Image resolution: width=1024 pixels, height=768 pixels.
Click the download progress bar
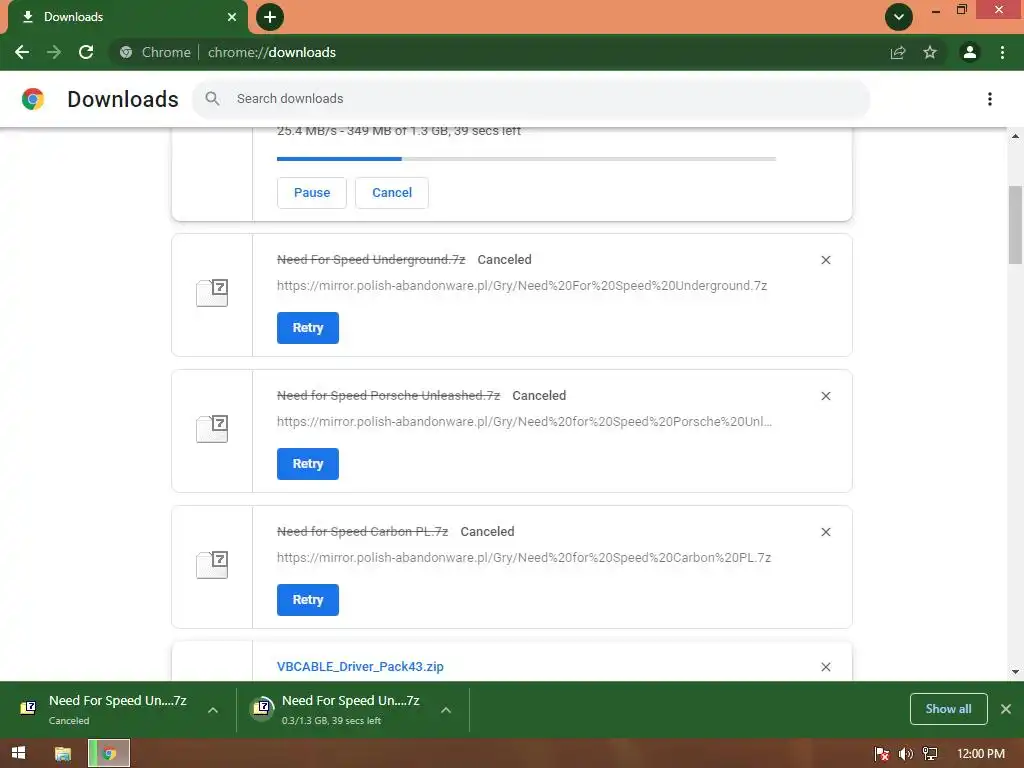(x=526, y=159)
